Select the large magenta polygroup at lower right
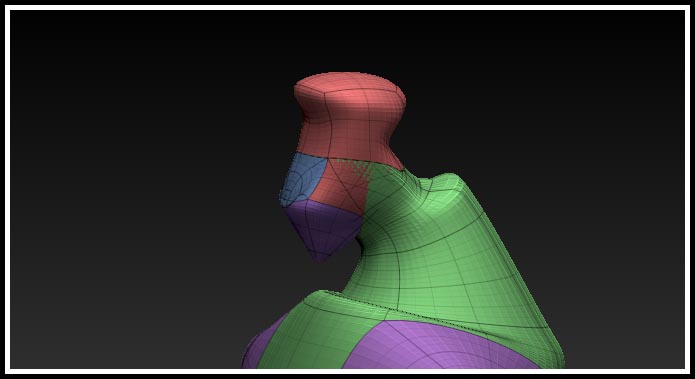Image resolution: width=695 pixels, height=379 pixels. pyautogui.click(x=439, y=347)
